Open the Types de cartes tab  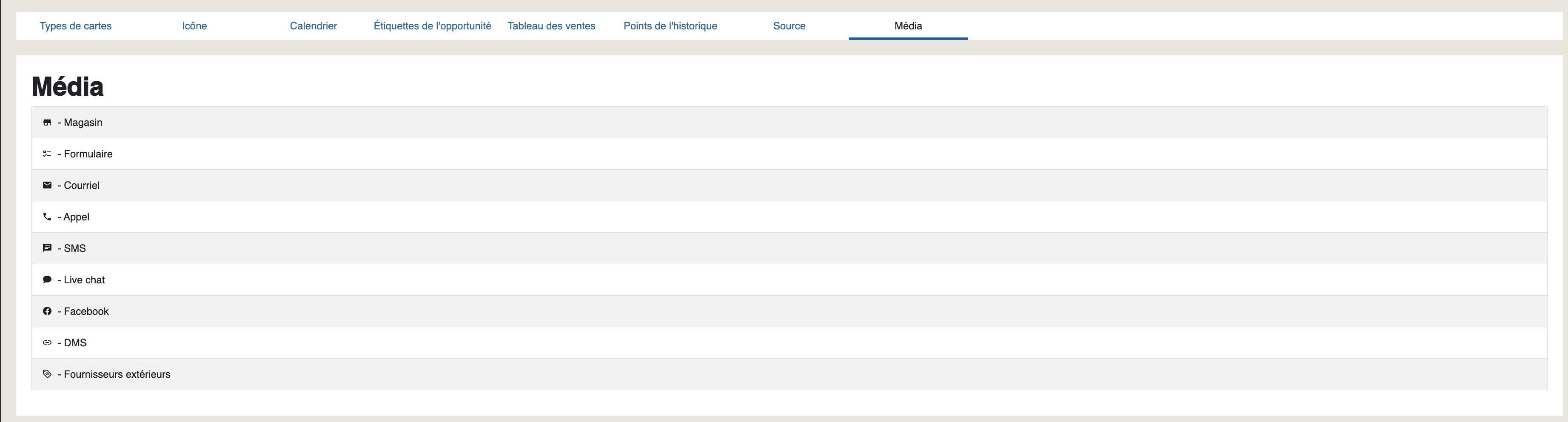(75, 26)
